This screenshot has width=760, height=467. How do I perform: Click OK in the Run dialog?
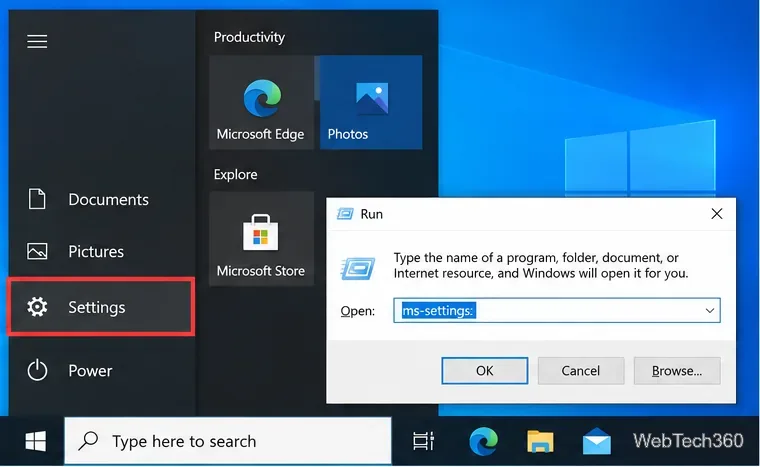click(x=485, y=371)
